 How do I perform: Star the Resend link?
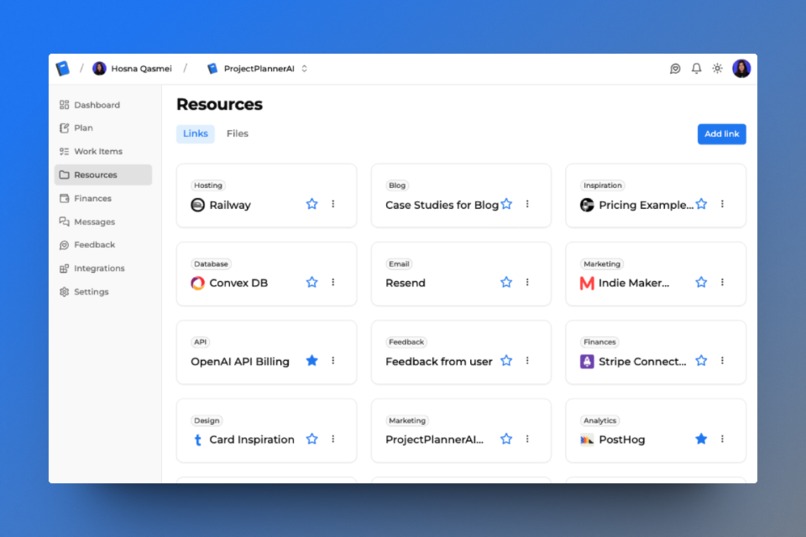pyautogui.click(x=506, y=282)
